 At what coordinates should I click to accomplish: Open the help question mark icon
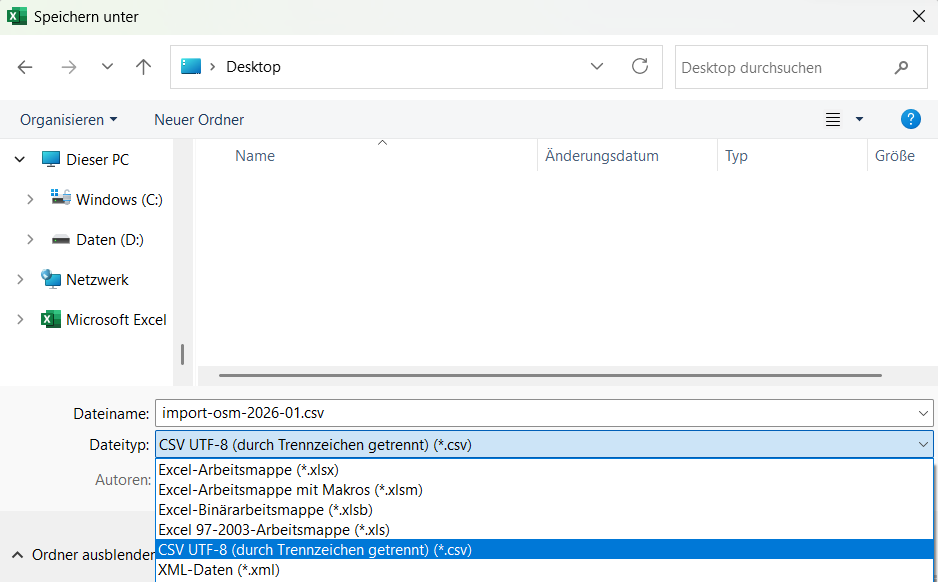(x=910, y=119)
